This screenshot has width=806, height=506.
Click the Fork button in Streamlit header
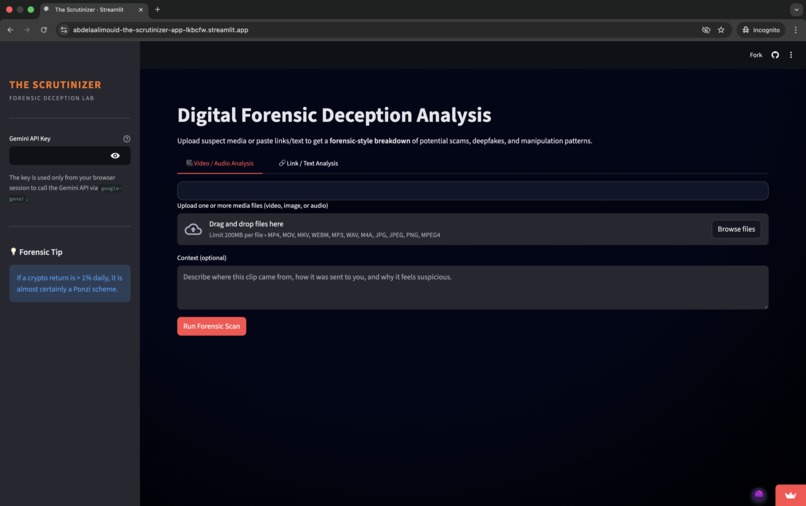tap(756, 55)
